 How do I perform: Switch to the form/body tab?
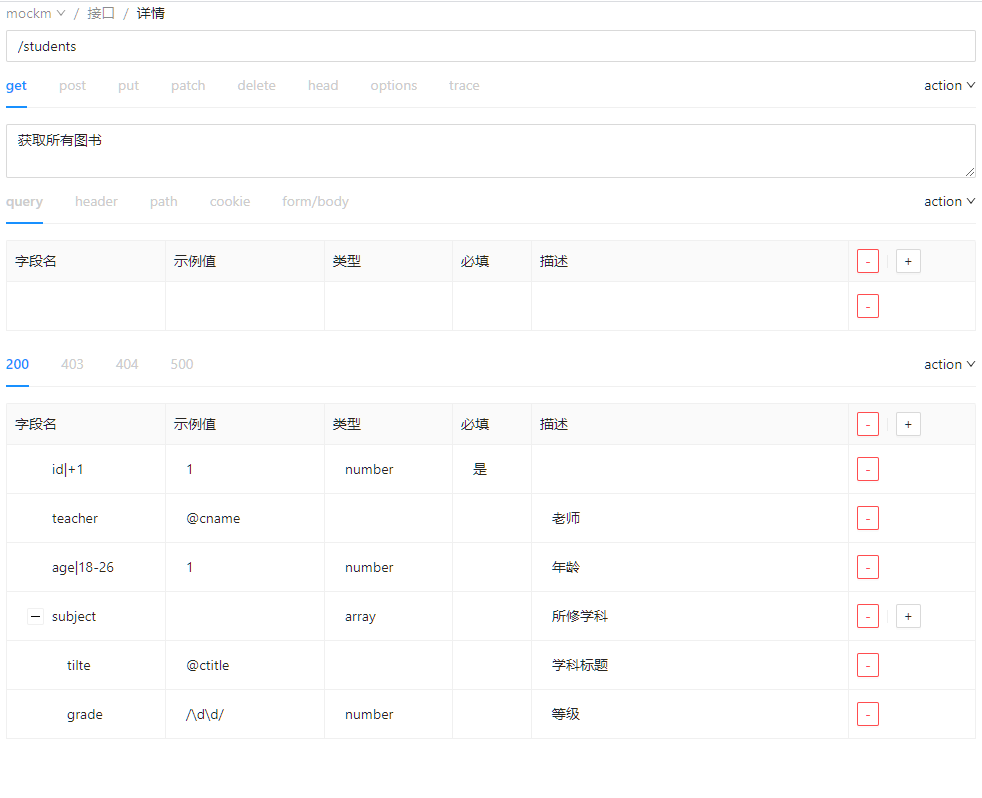pos(315,202)
